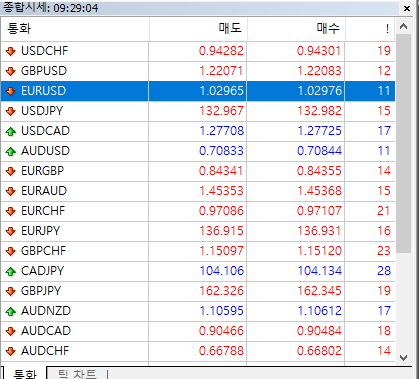419x379 pixels.
Task: Click the down arrow icon beside EURJPY
Action: click(11, 231)
